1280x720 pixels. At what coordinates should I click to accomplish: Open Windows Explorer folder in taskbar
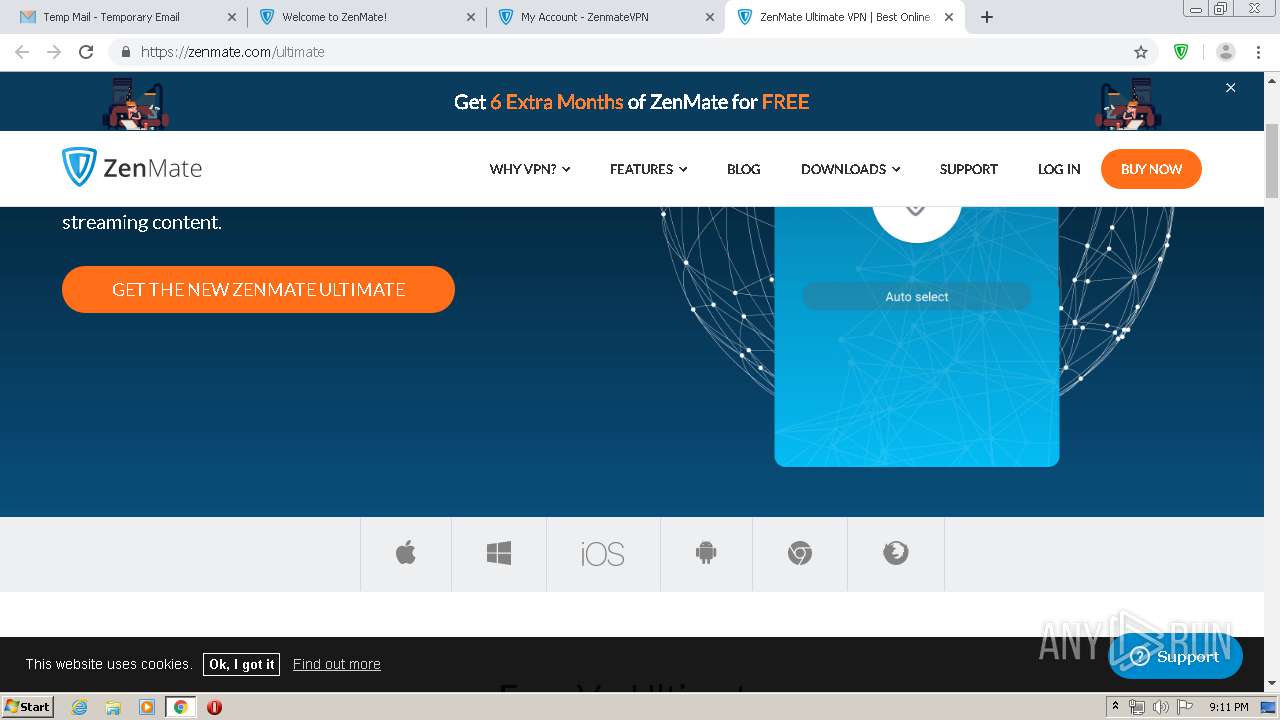[x=113, y=707]
